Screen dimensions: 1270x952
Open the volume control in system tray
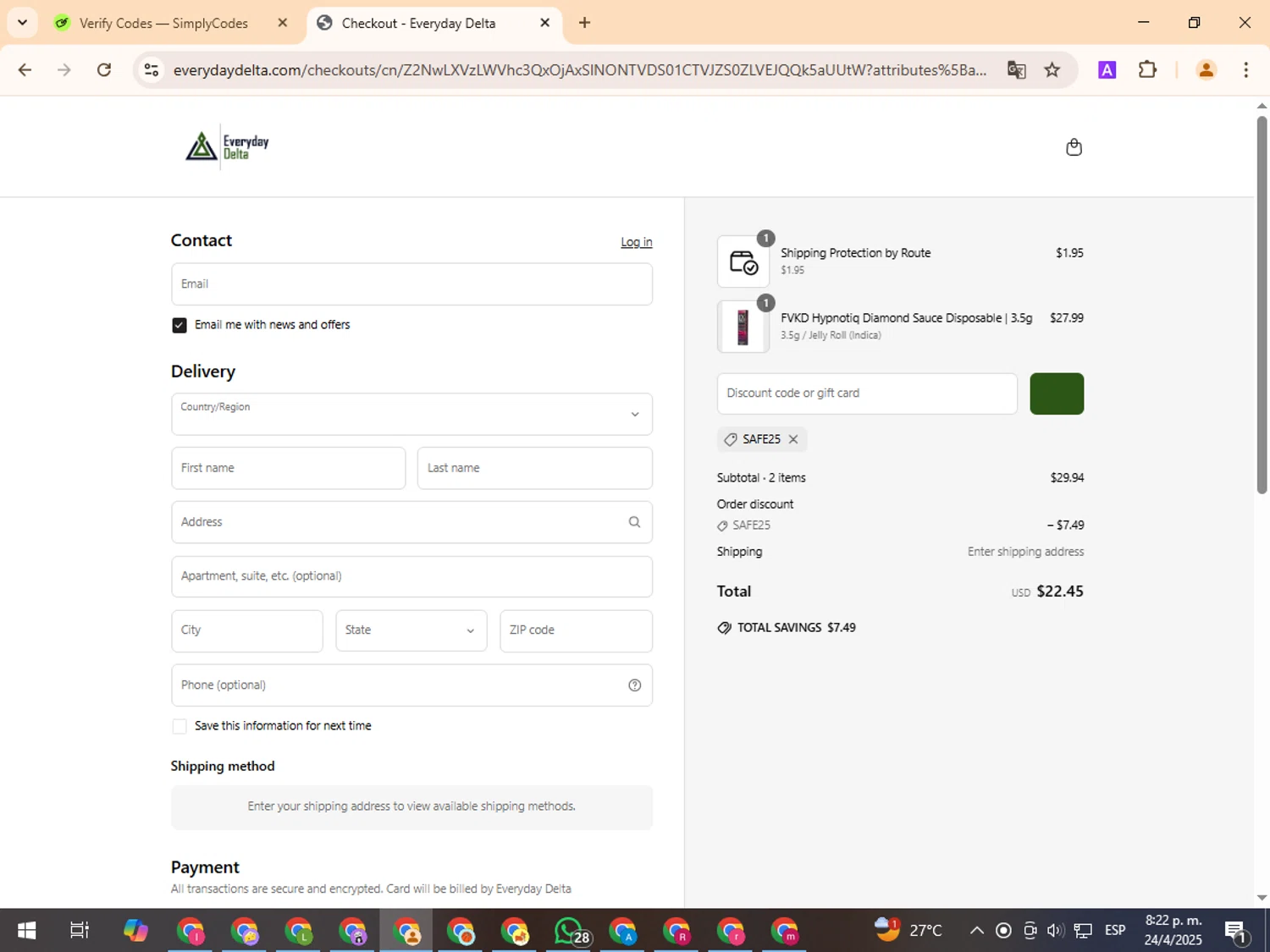point(1055,931)
